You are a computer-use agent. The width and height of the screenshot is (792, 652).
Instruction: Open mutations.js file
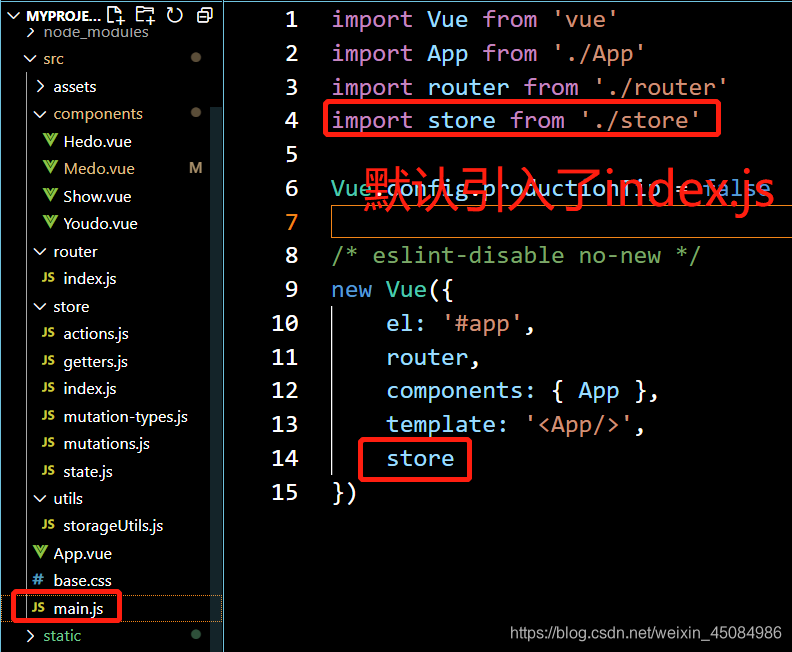(107, 444)
